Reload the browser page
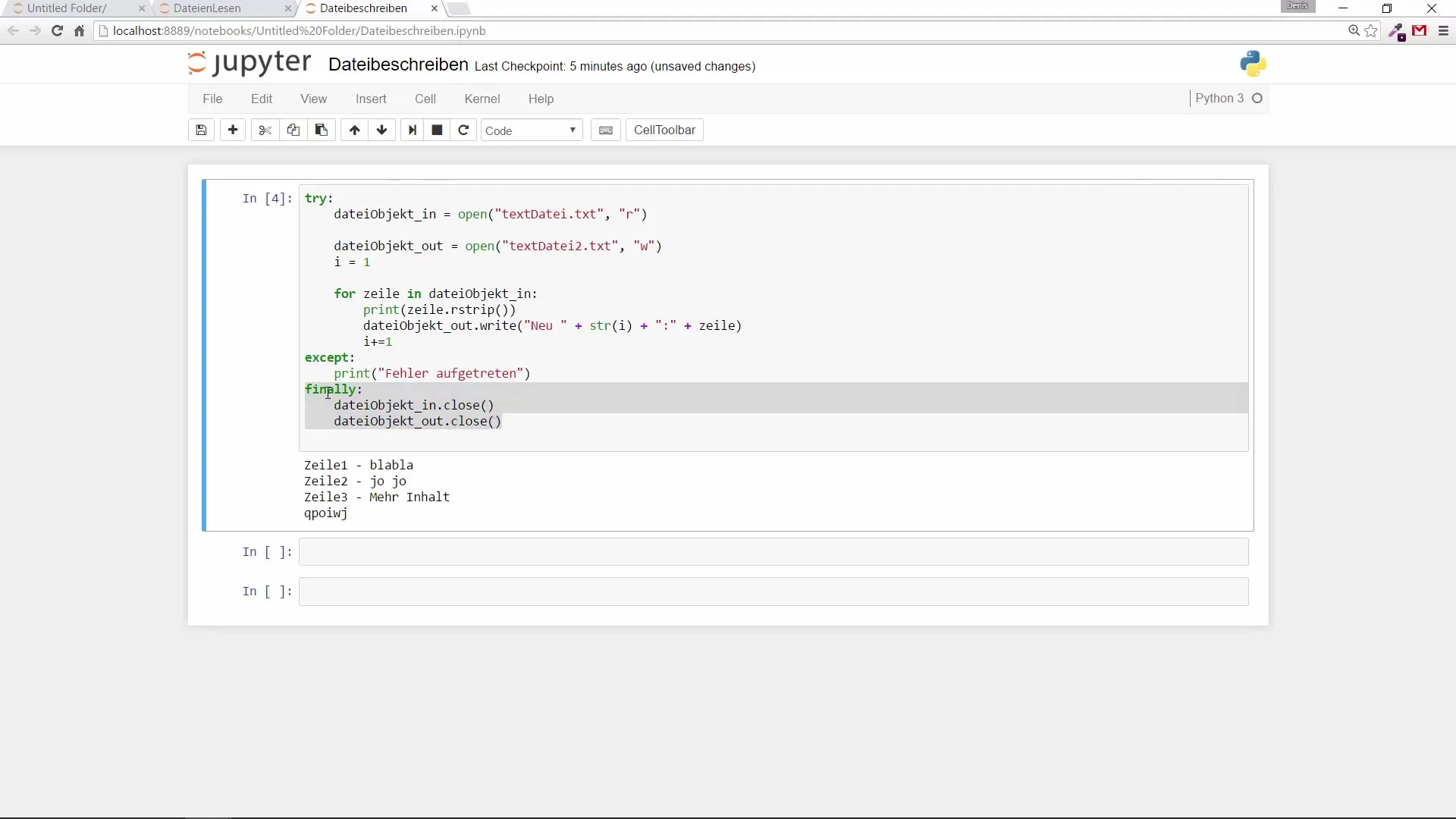Viewport: 1456px width, 819px height. [57, 31]
